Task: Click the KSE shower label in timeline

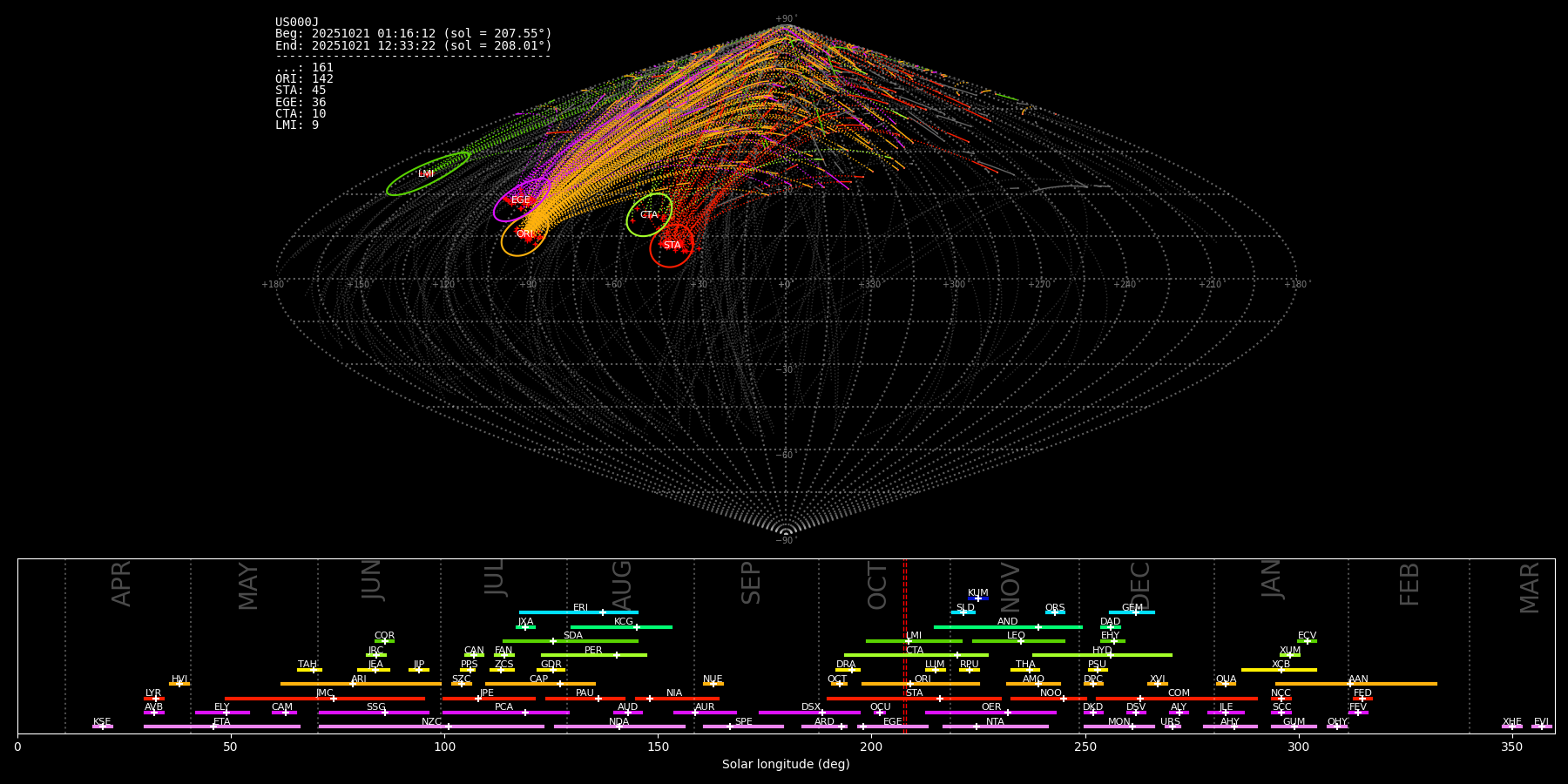Action: [x=102, y=722]
